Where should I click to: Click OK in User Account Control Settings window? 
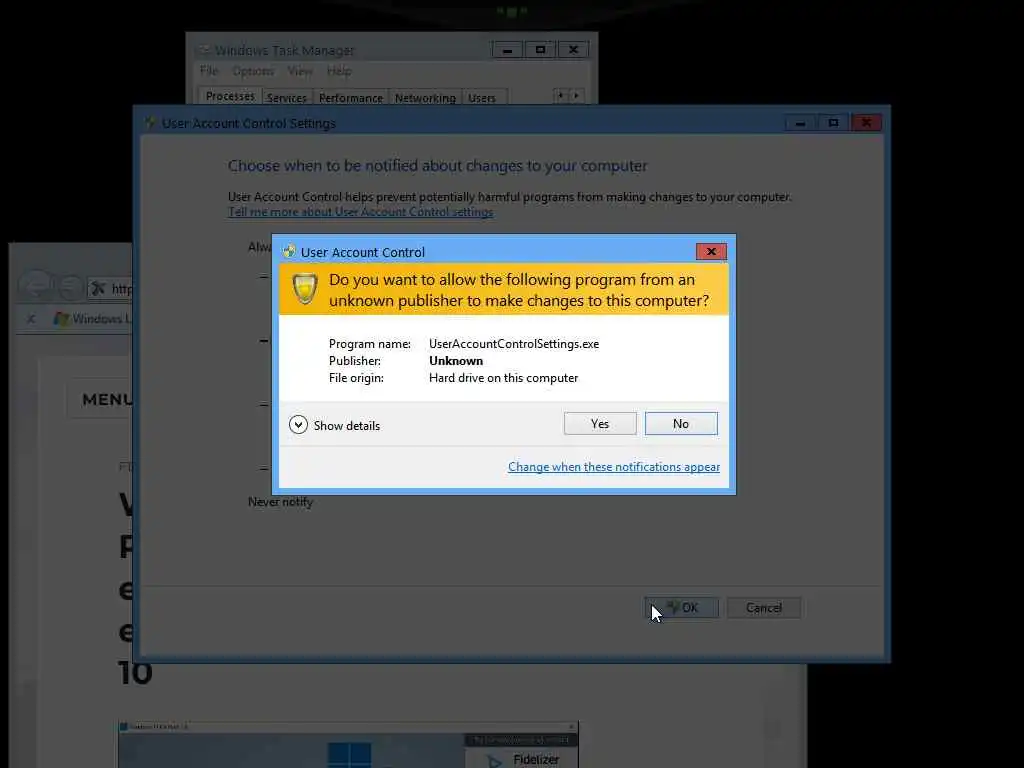[x=681, y=607]
